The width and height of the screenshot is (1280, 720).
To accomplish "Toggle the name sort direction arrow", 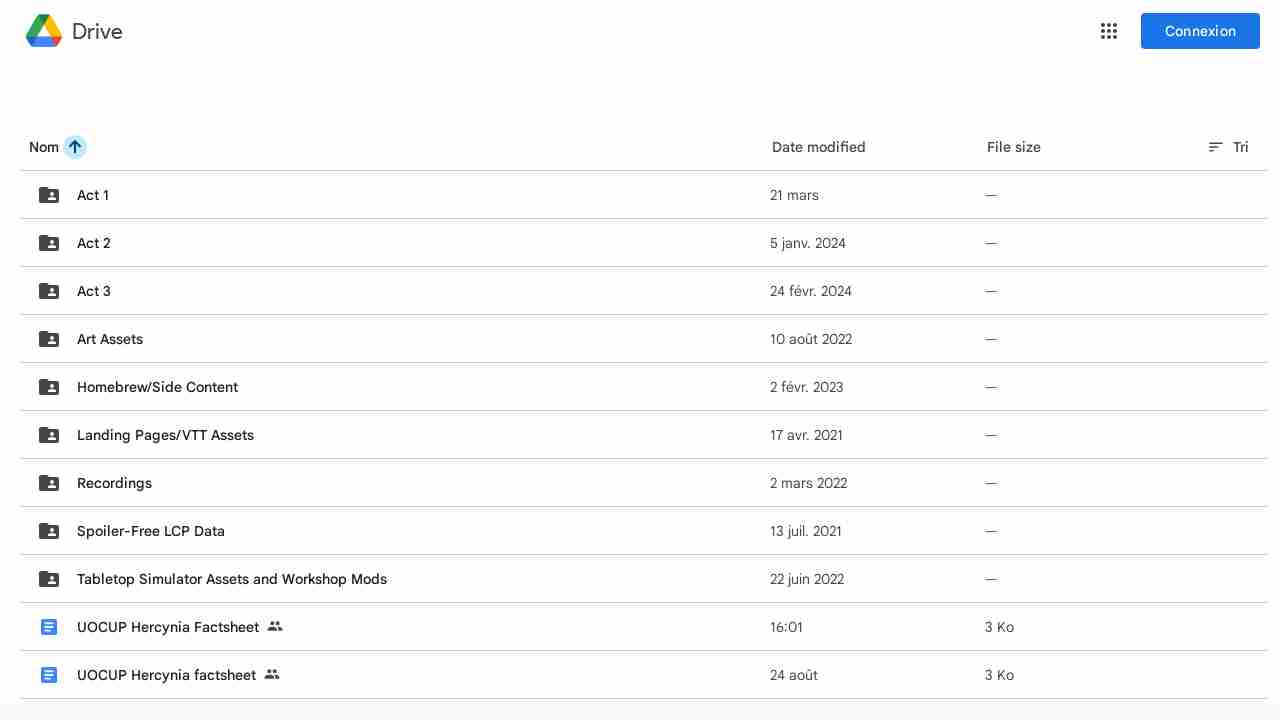I will (x=75, y=147).
